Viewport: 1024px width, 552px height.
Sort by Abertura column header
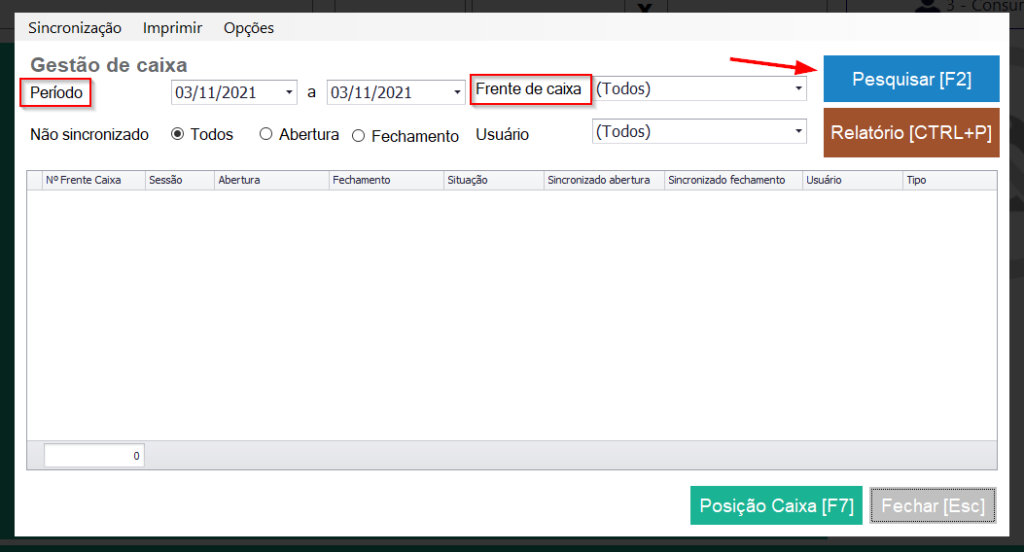[x=272, y=180]
